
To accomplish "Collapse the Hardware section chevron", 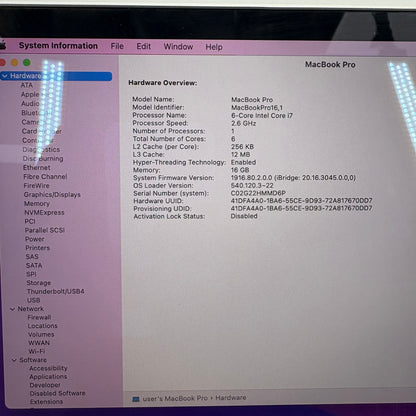I will (x=5, y=76).
